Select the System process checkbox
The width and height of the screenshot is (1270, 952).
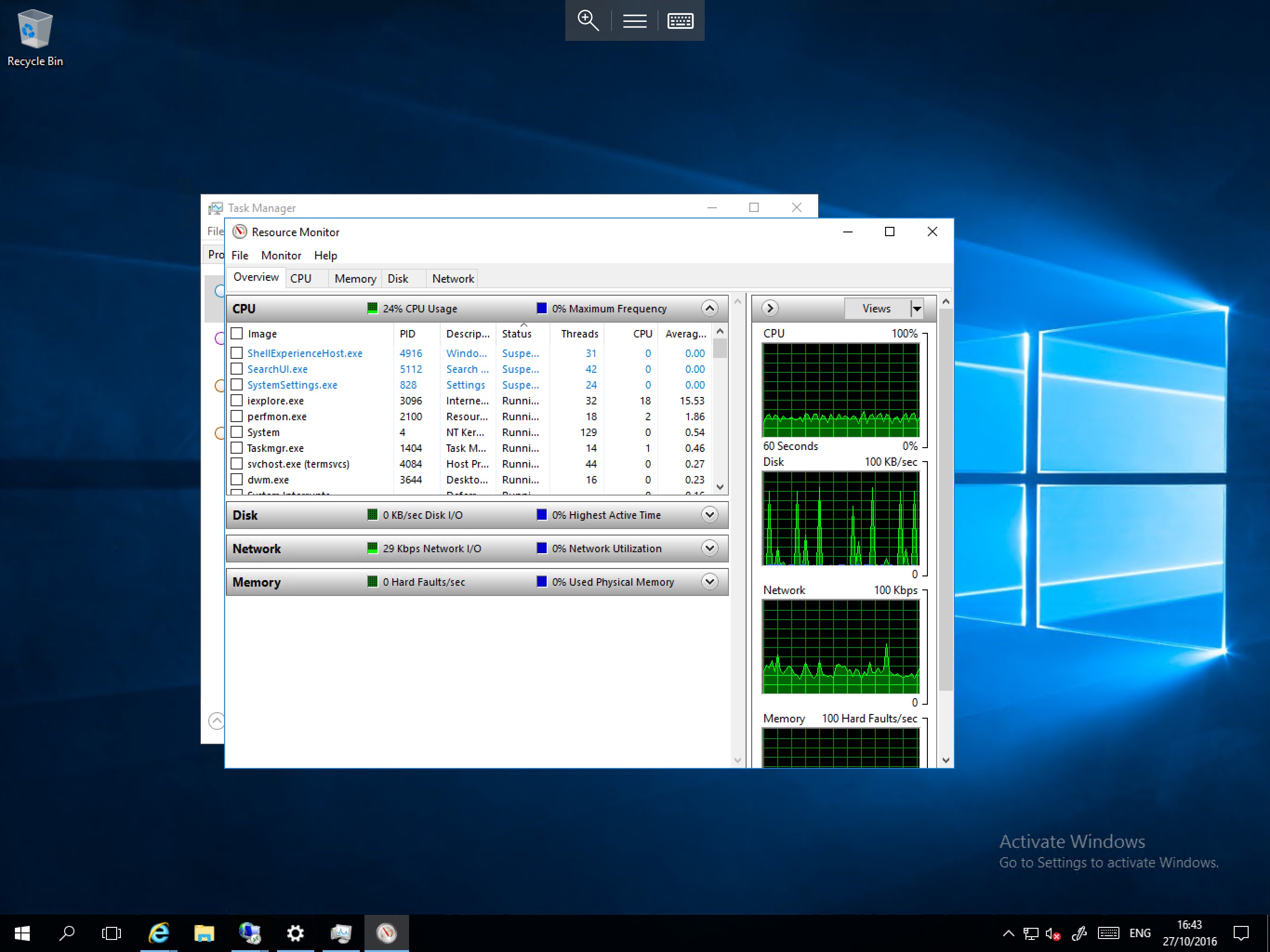(x=237, y=432)
